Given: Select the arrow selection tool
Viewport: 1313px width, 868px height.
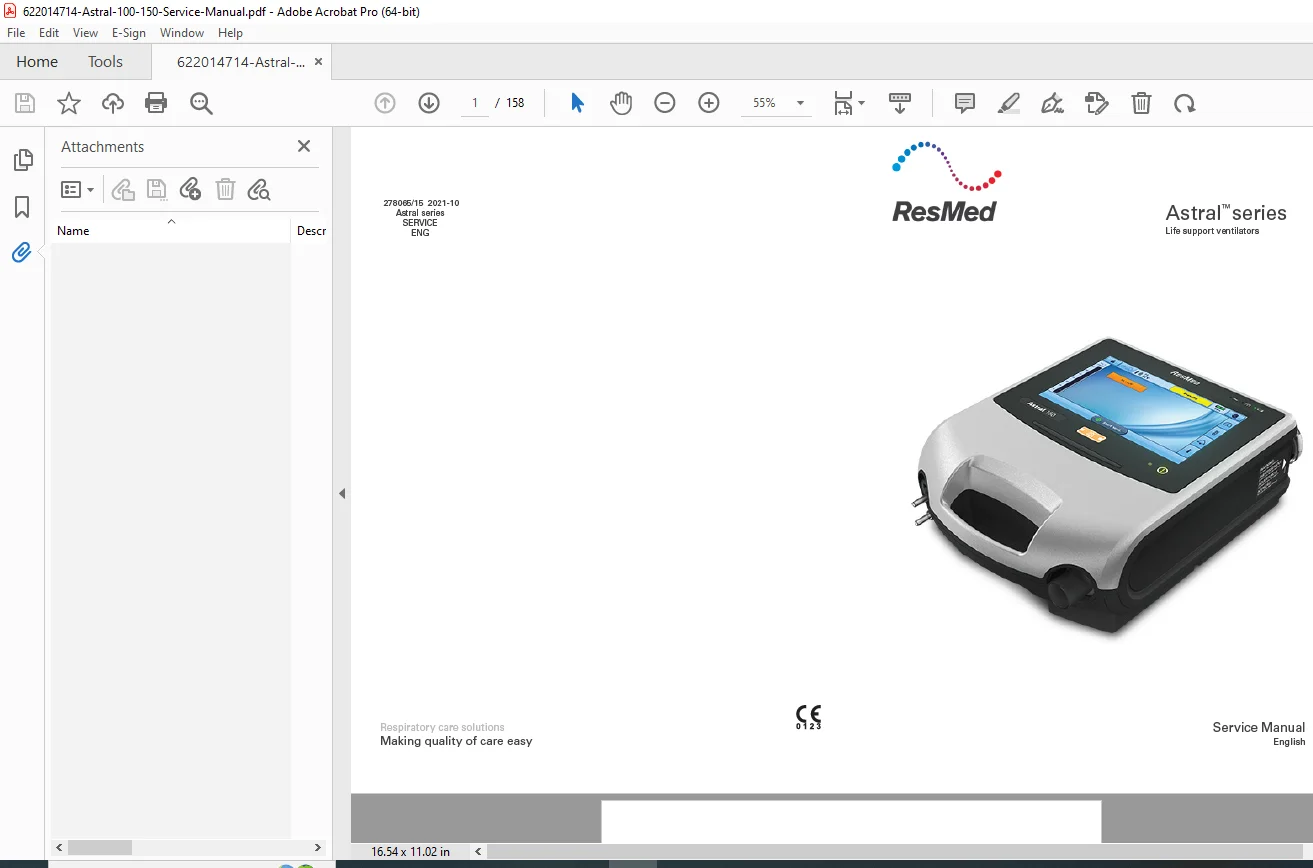Looking at the screenshot, I should 577,103.
